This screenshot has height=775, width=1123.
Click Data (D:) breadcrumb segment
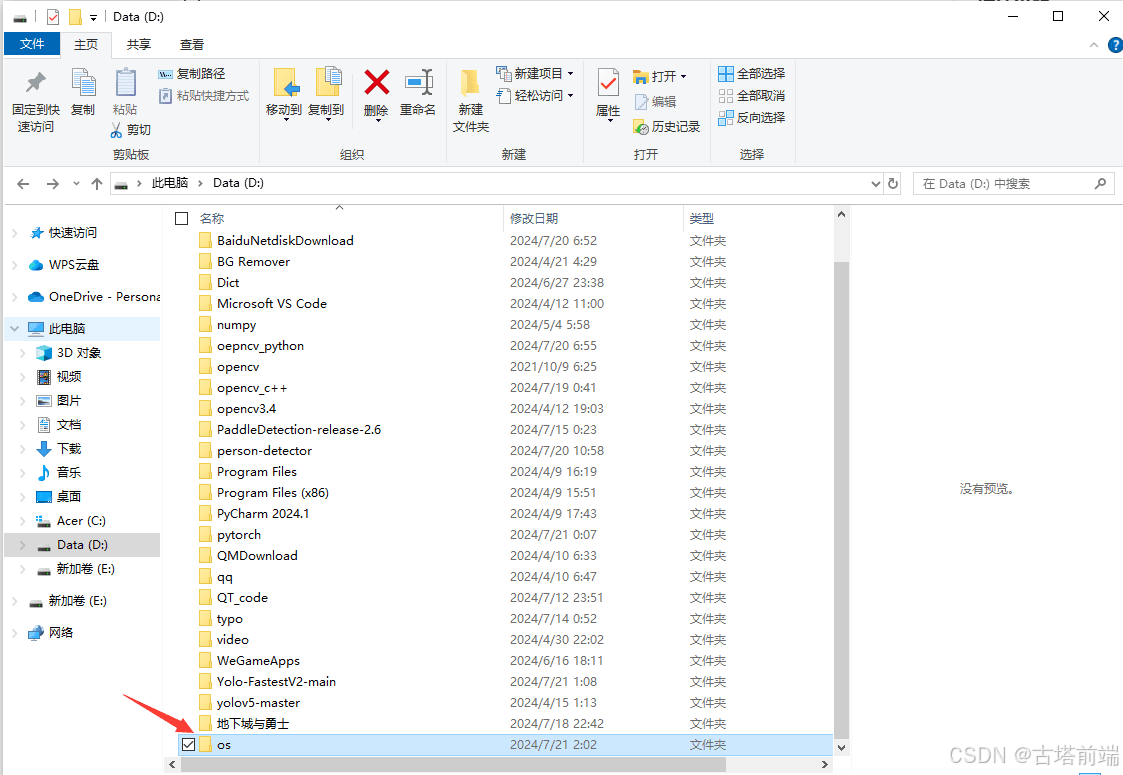click(x=238, y=183)
